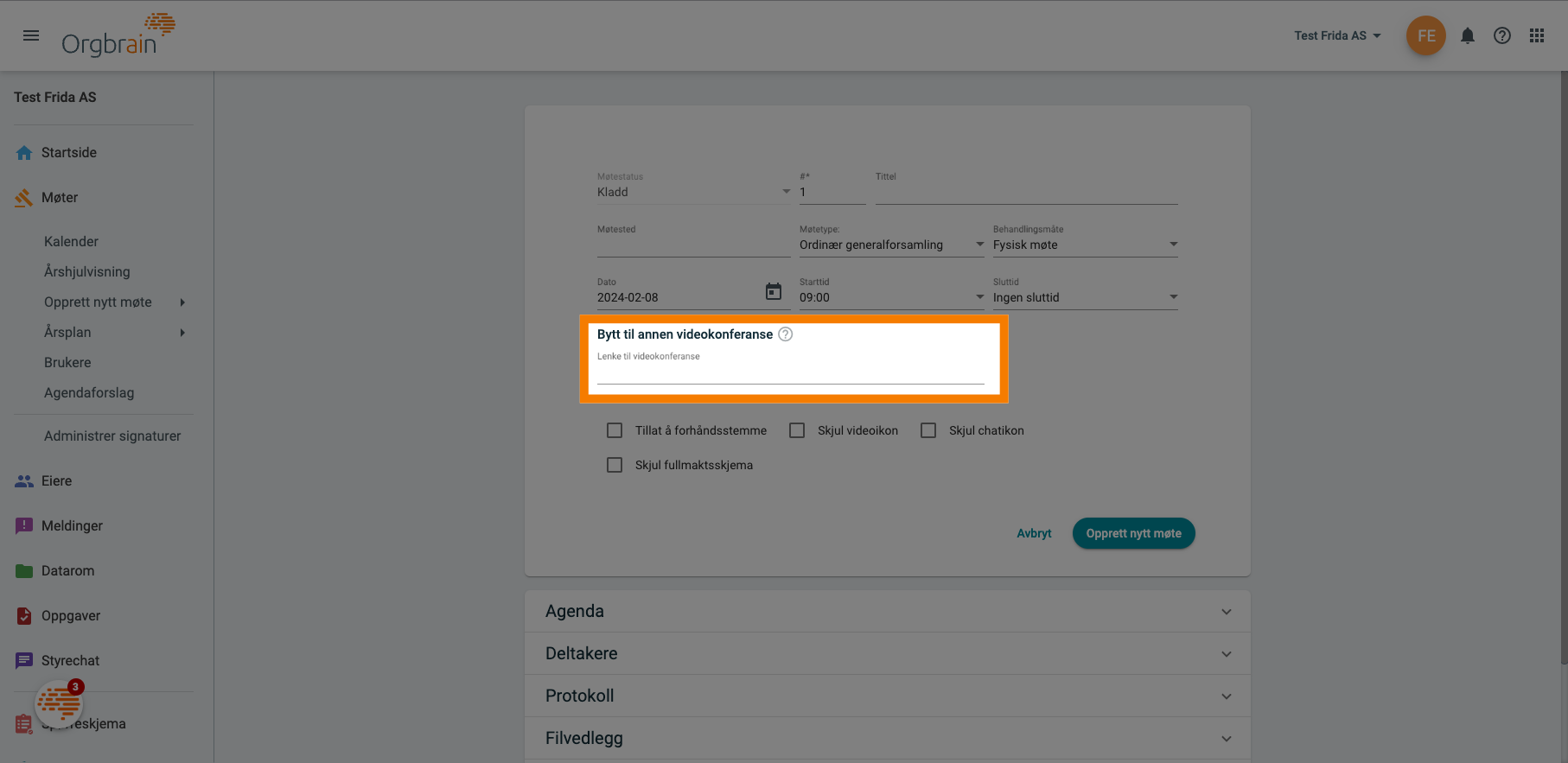Click the meeting number field
The height and width of the screenshot is (763, 1568).
click(x=832, y=192)
